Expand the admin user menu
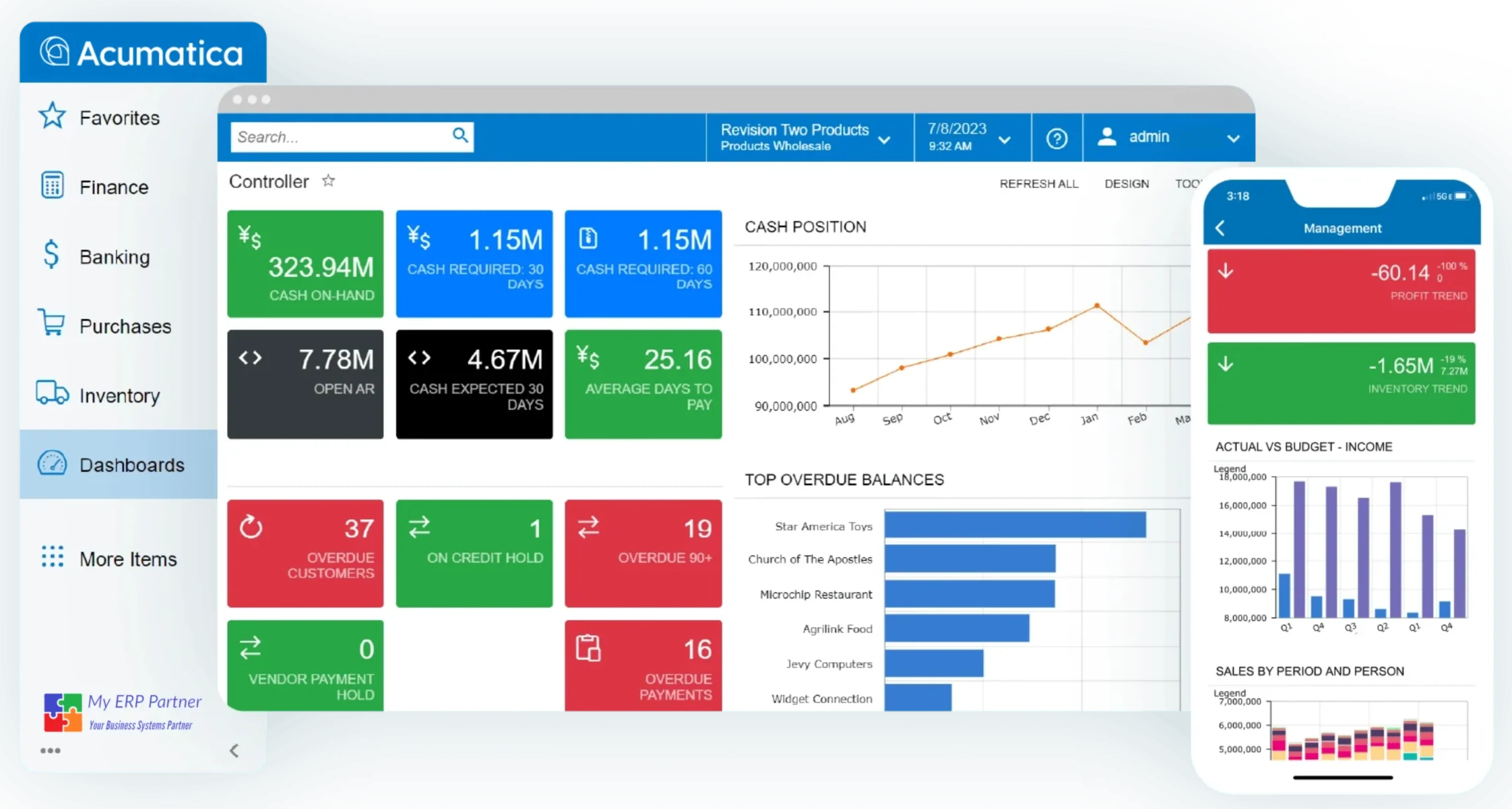The width and height of the screenshot is (1512, 809). tap(1233, 138)
